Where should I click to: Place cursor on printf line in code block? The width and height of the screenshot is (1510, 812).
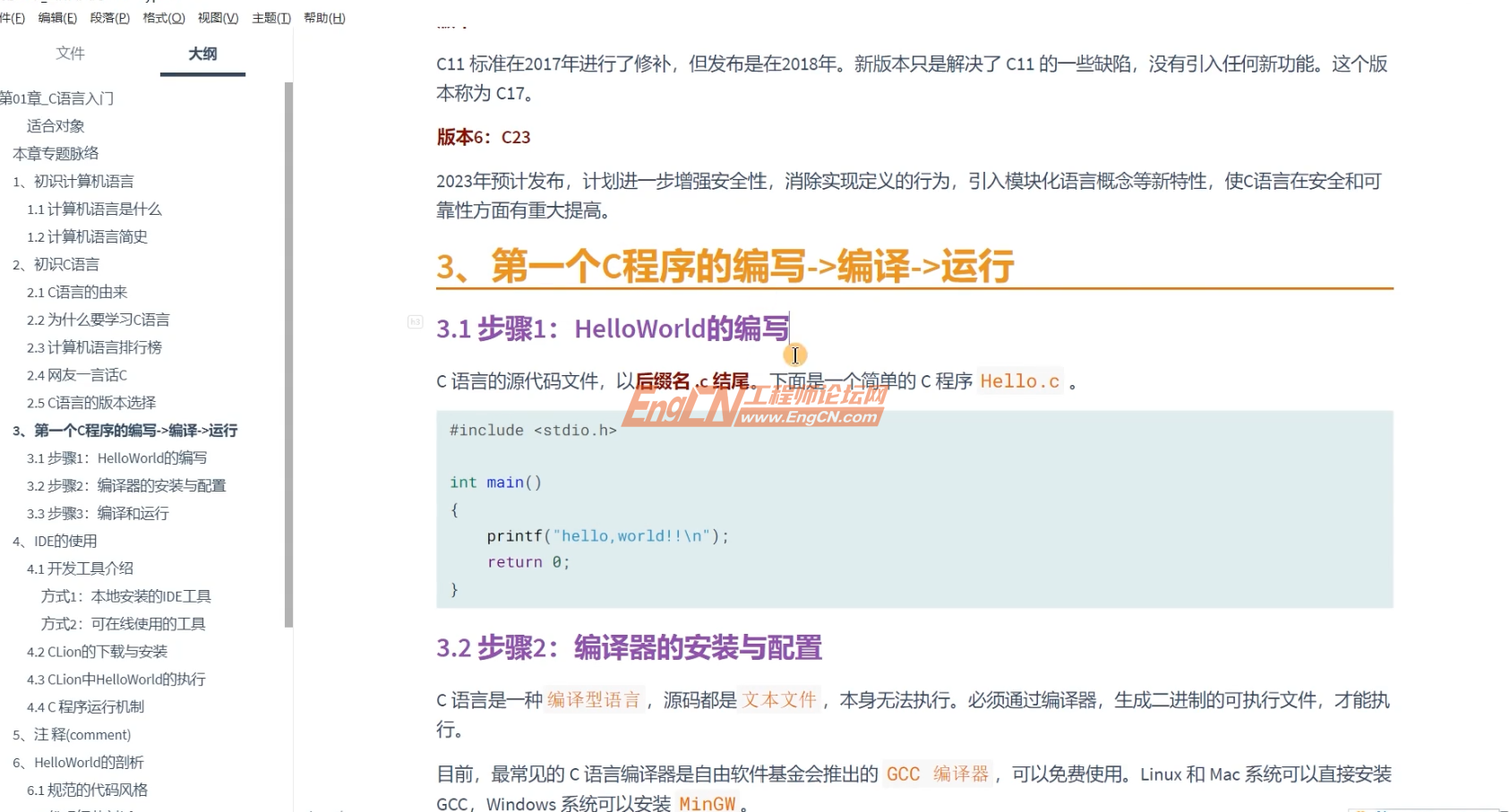pos(608,536)
